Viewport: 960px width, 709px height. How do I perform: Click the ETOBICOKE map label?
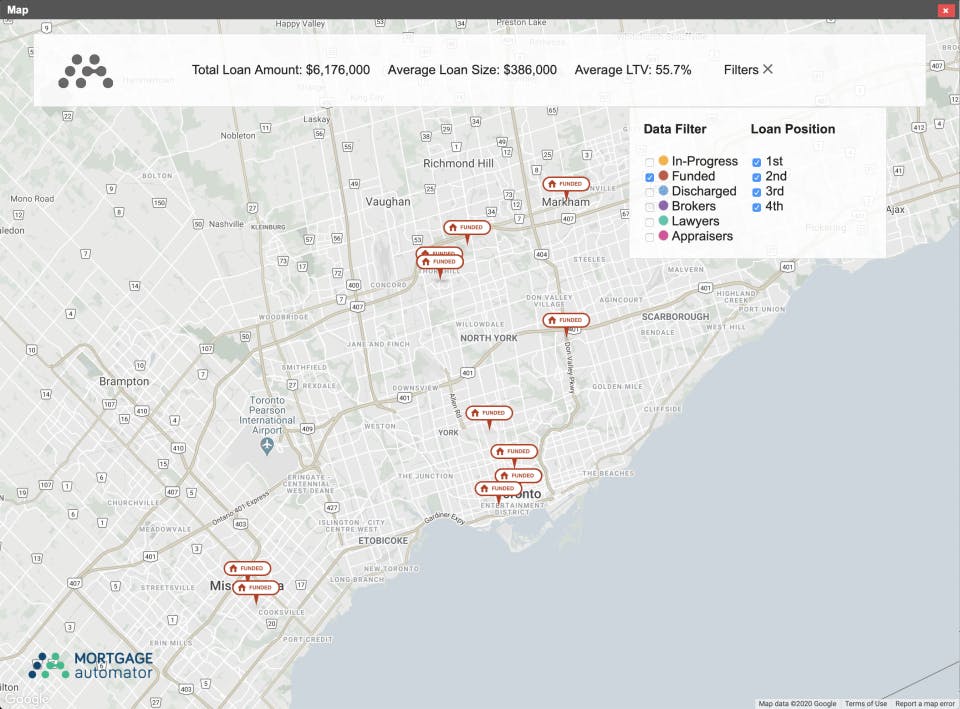click(383, 541)
